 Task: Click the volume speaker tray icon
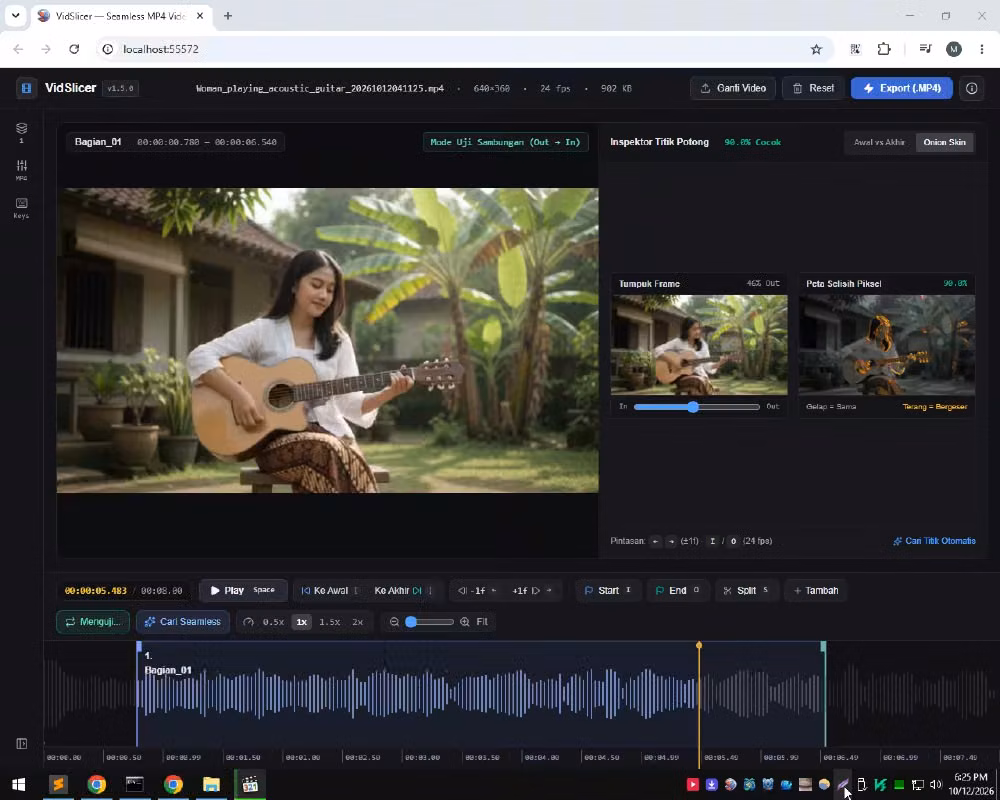click(x=936, y=784)
